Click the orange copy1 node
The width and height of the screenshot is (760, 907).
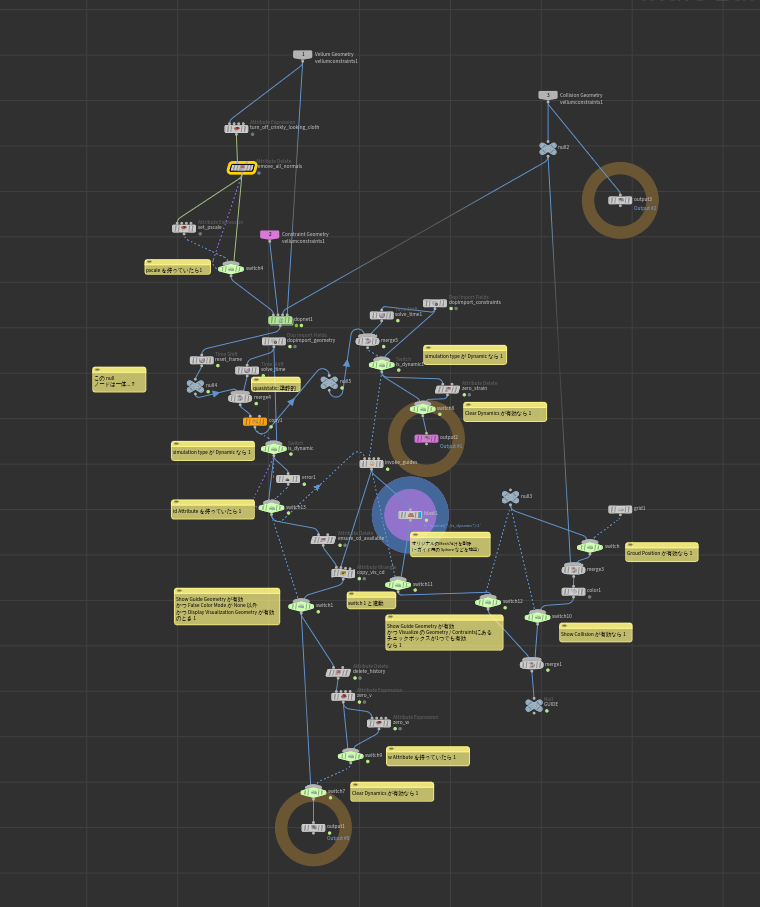(x=255, y=421)
